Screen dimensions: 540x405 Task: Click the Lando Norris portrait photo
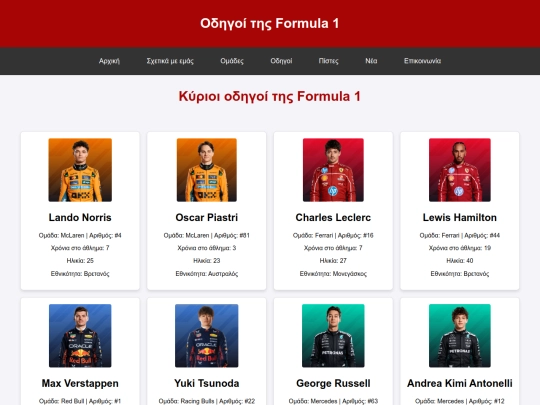point(80,170)
